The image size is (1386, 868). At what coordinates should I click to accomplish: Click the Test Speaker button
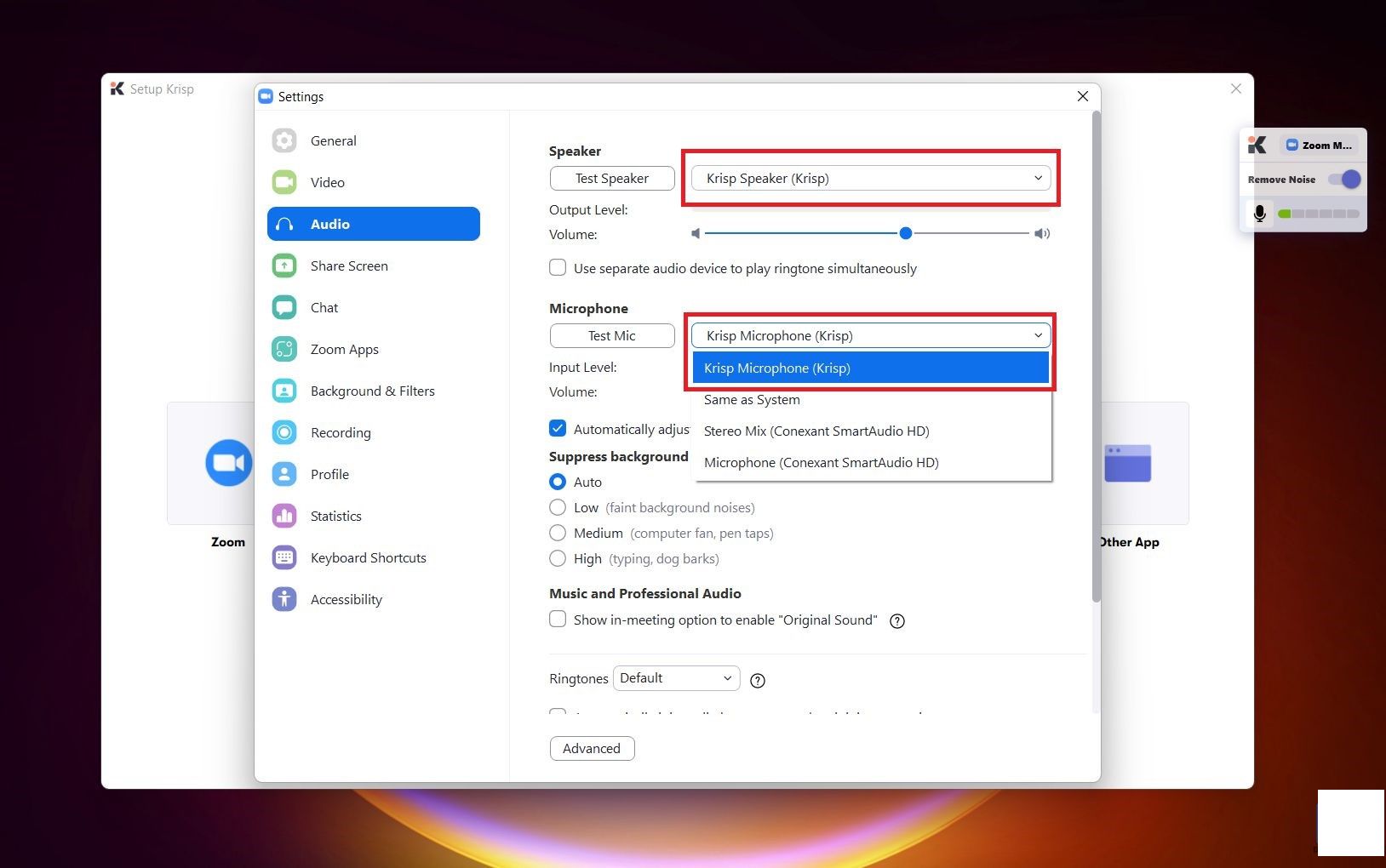[x=612, y=178]
